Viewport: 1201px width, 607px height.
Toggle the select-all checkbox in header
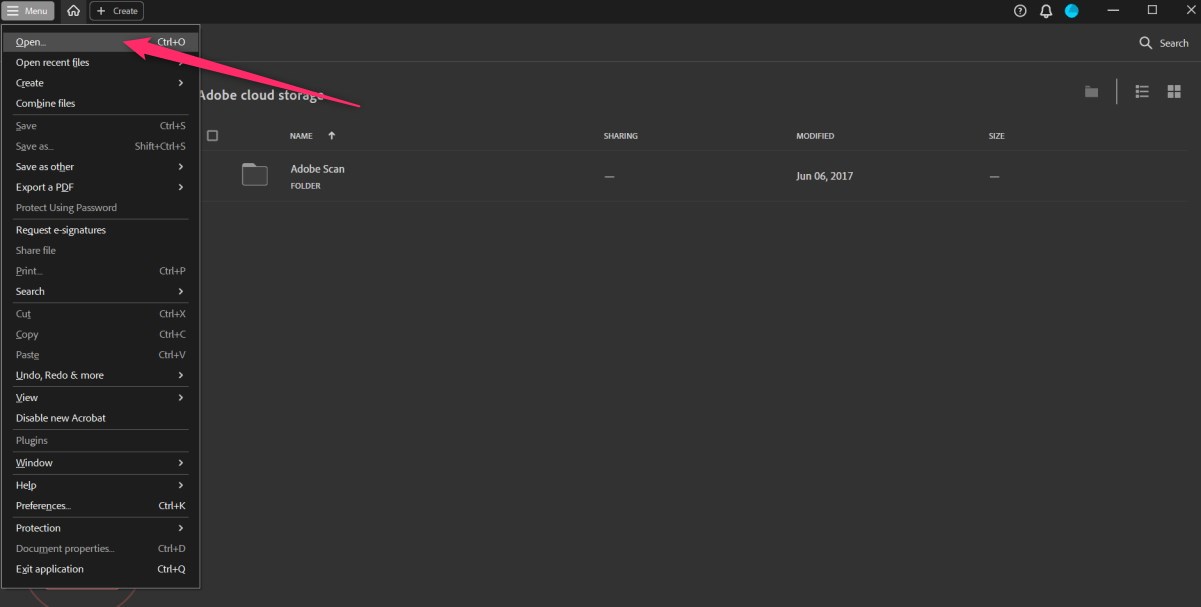[x=212, y=136]
